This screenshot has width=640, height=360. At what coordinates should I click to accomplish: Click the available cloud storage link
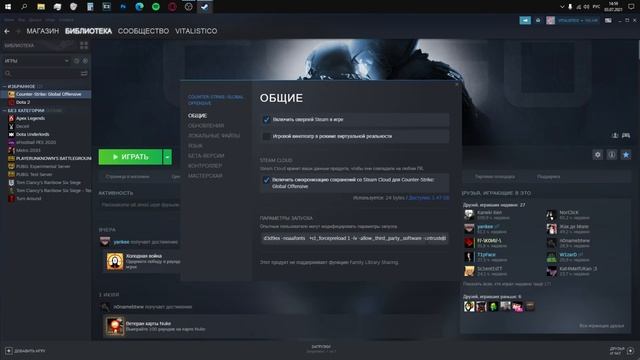coord(429,198)
